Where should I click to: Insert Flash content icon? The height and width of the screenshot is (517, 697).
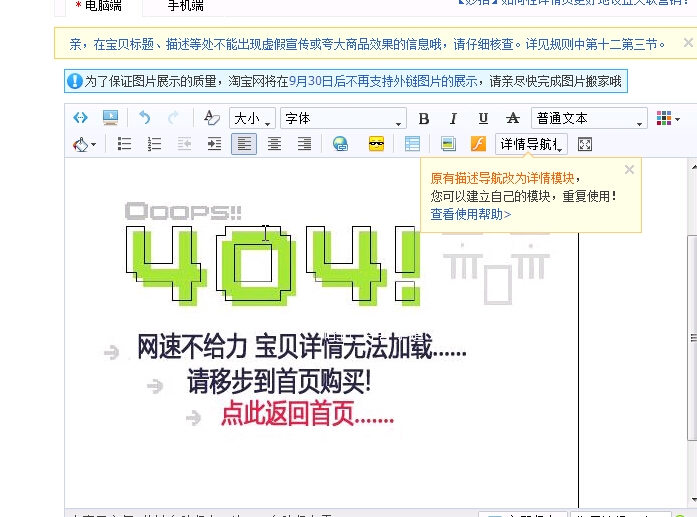478,144
